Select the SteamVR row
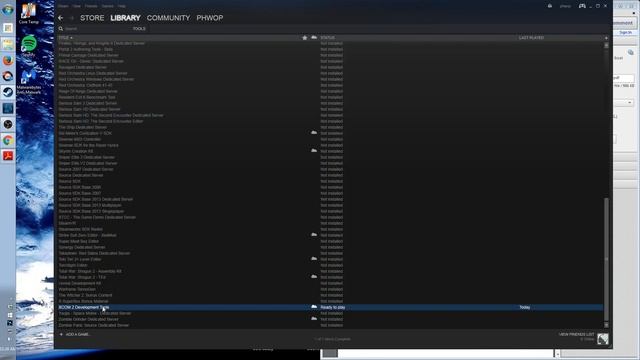Screen dimensions: 640x360 click(x=330, y=223)
